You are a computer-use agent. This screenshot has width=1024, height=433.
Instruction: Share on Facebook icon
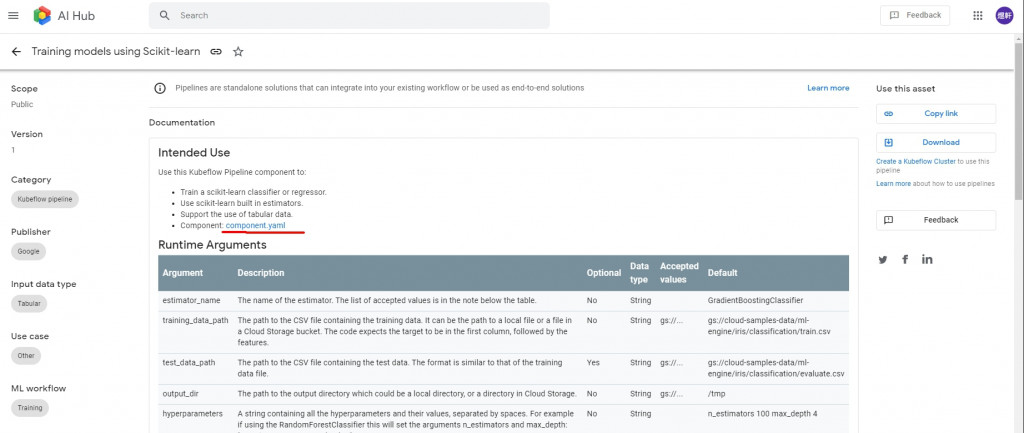click(x=905, y=259)
